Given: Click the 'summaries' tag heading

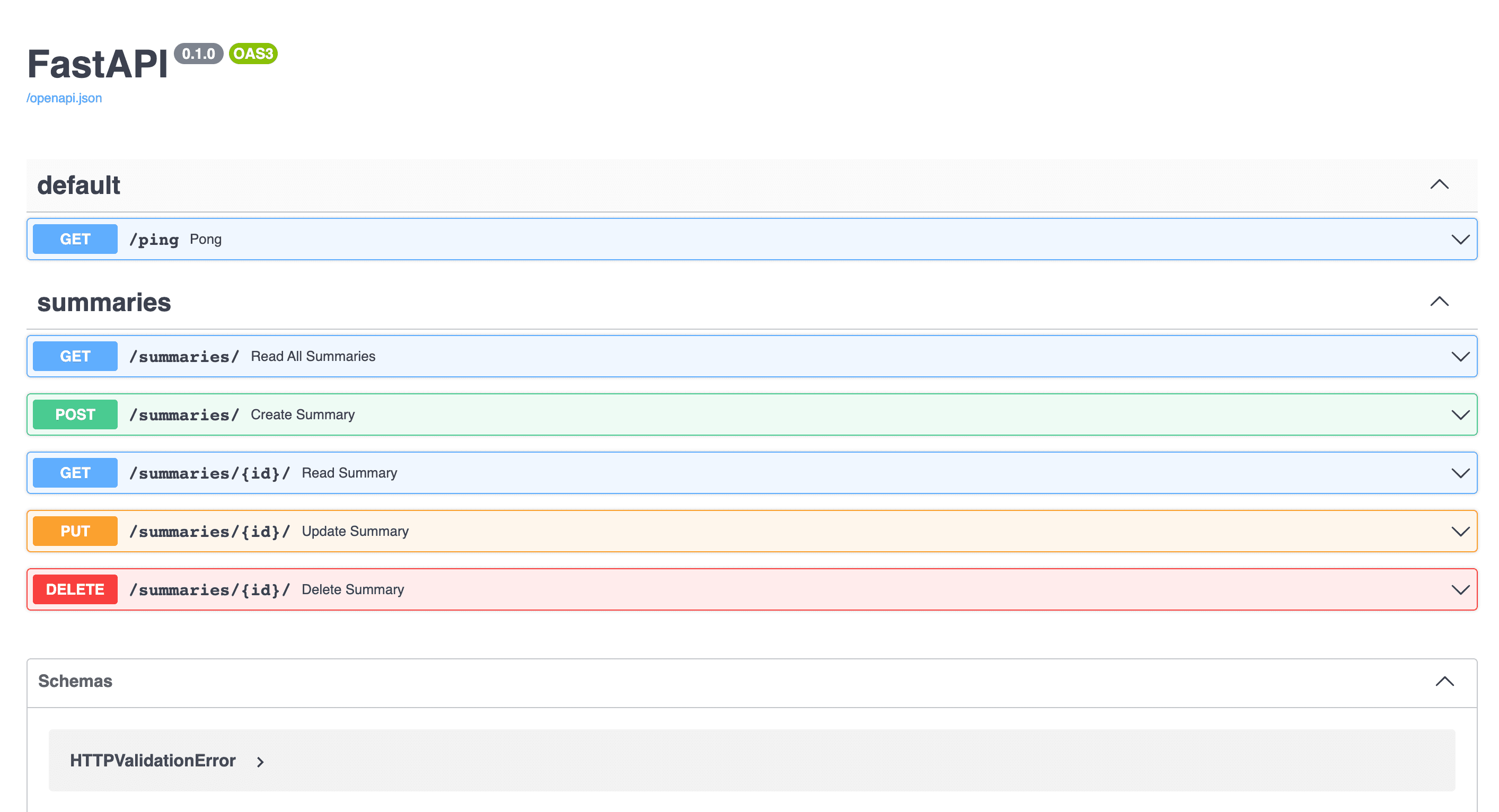Looking at the screenshot, I should 104,302.
